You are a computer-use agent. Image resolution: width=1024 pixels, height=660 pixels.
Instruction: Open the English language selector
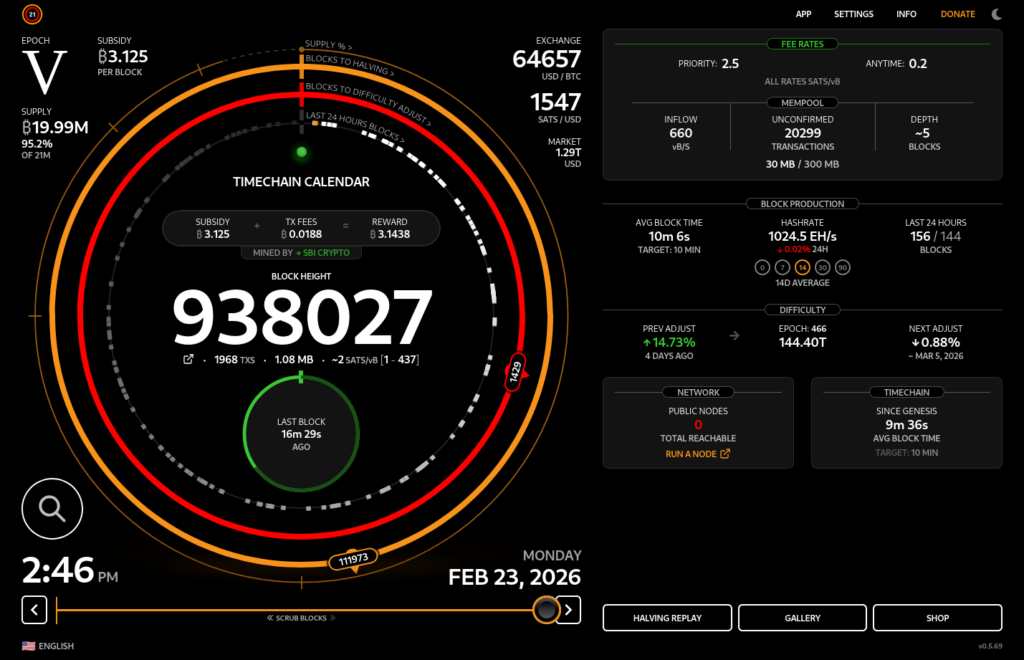tap(48, 646)
